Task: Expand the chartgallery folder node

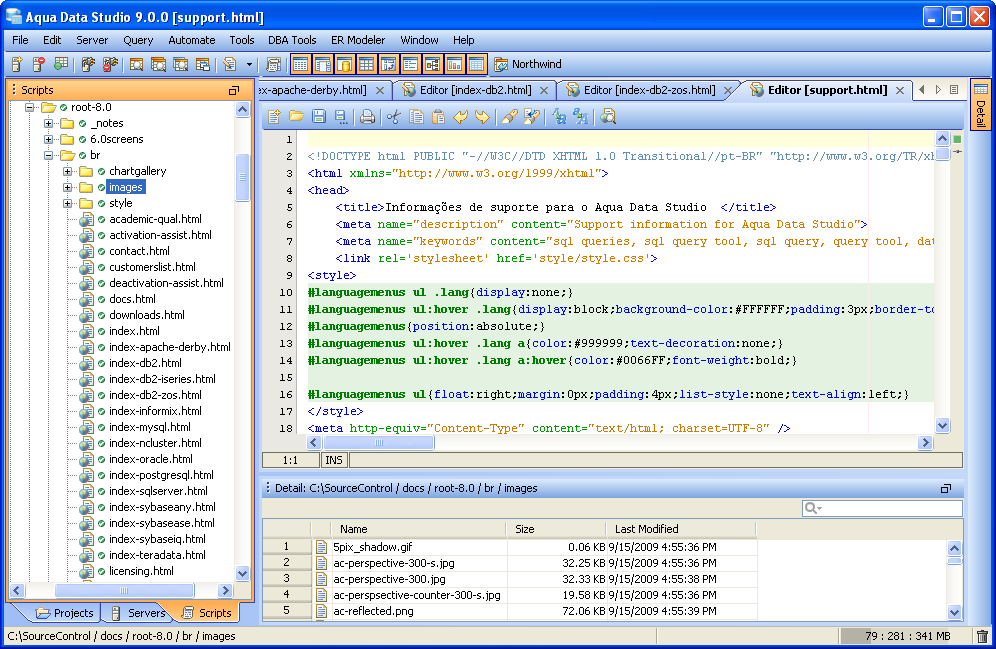Action: [x=69, y=171]
